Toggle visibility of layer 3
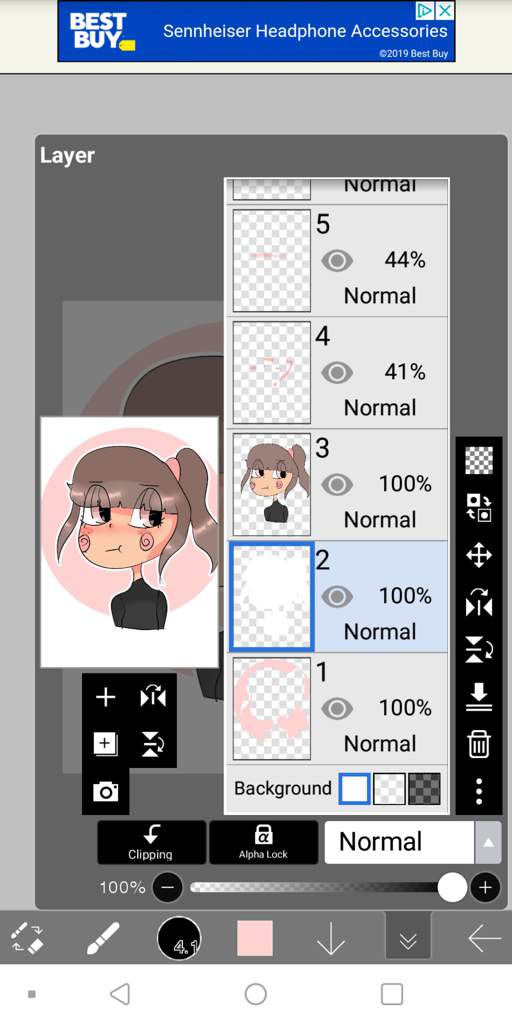 [337, 485]
